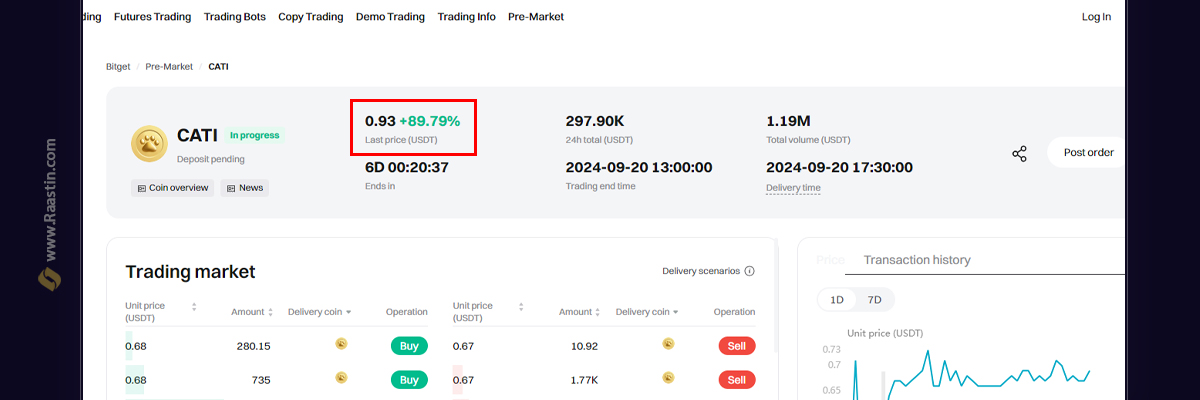Screen dimensions: 1200x400
Task: Click delivery coin icon in 1.77K row
Action: click(x=668, y=378)
